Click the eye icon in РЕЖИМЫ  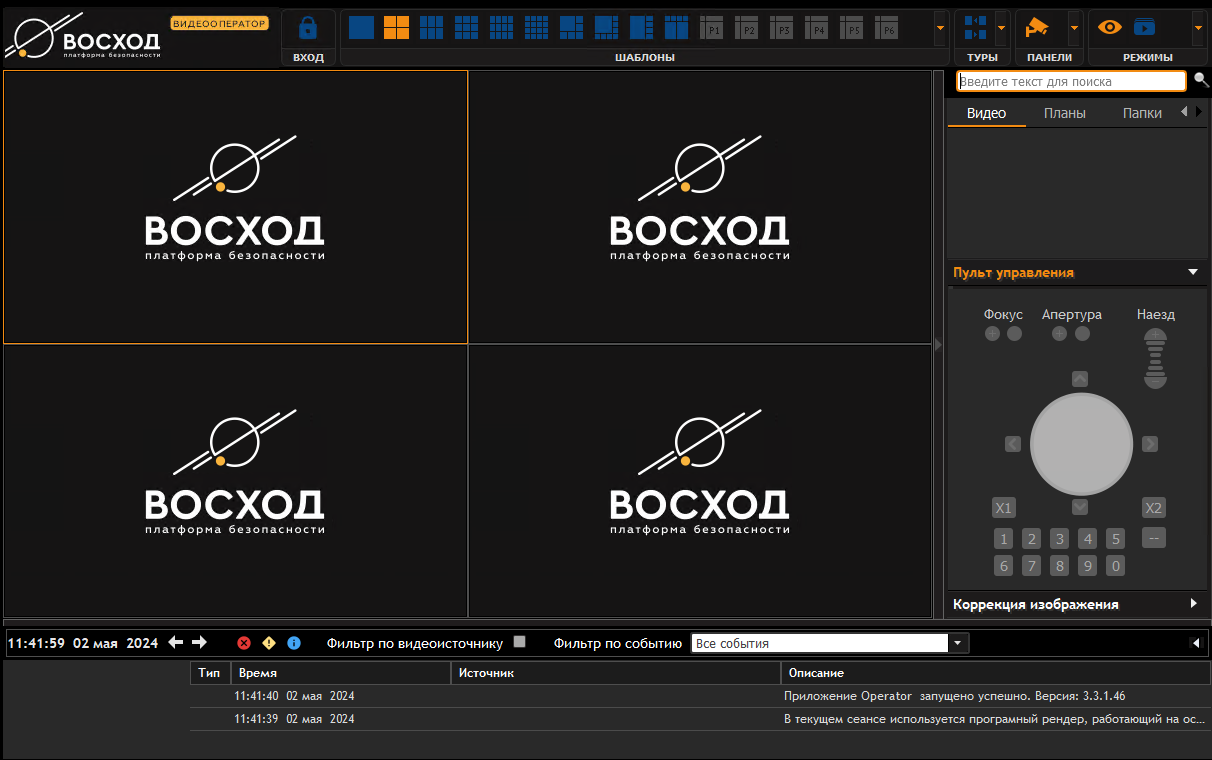point(1110,28)
